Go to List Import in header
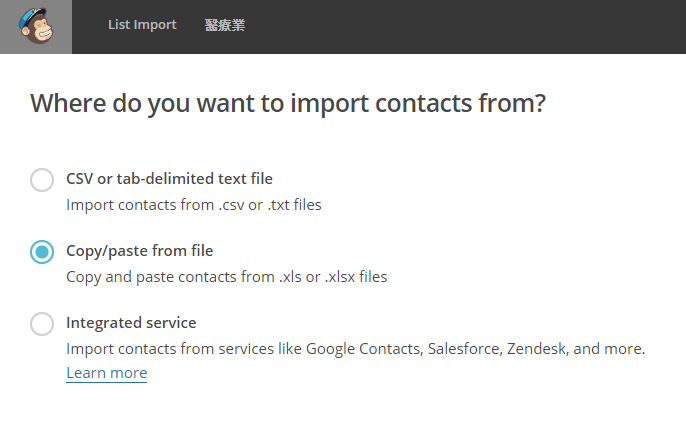The height and width of the screenshot is (443, 686). click(x=142, y=24)
